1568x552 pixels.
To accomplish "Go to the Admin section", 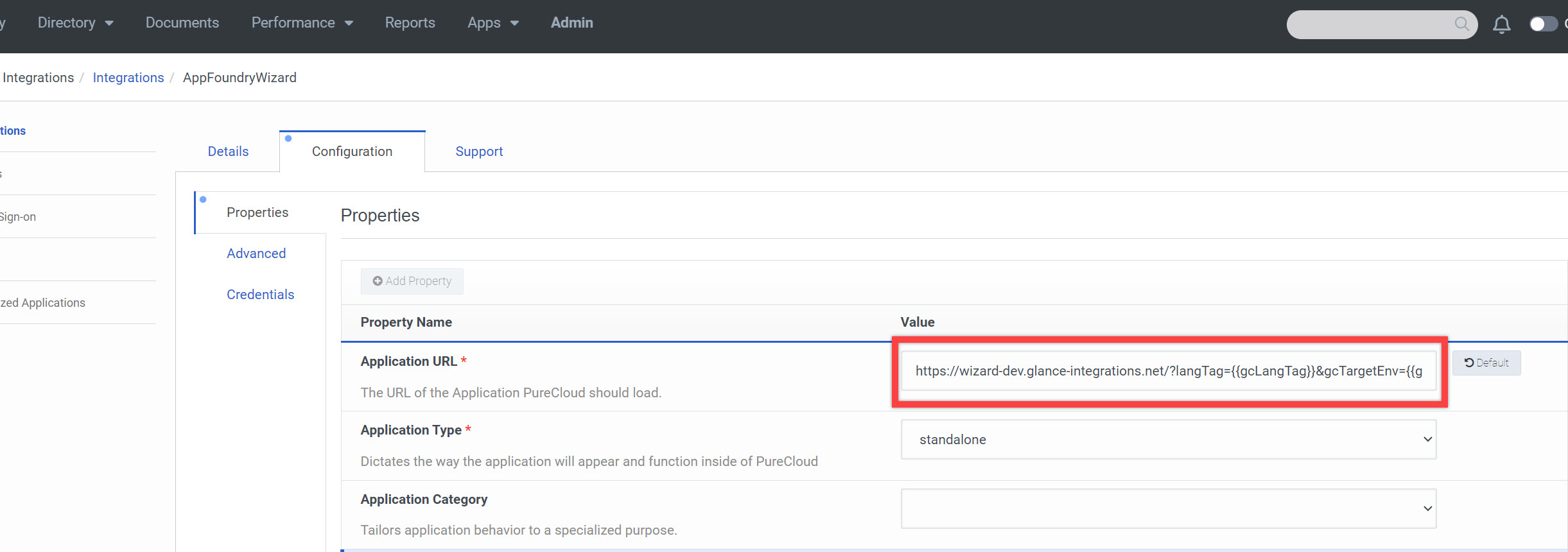I will (571, 23).
